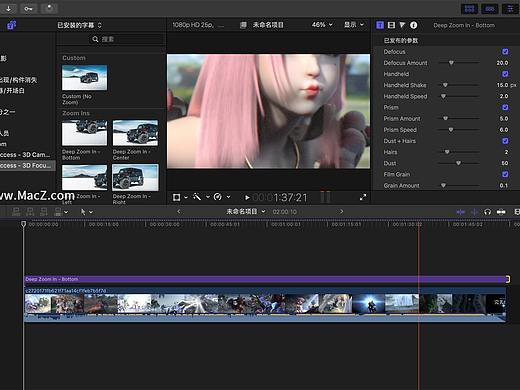Click the Defocus Amount slider
This screenshot has height=390, width=520.
point(459,63)
